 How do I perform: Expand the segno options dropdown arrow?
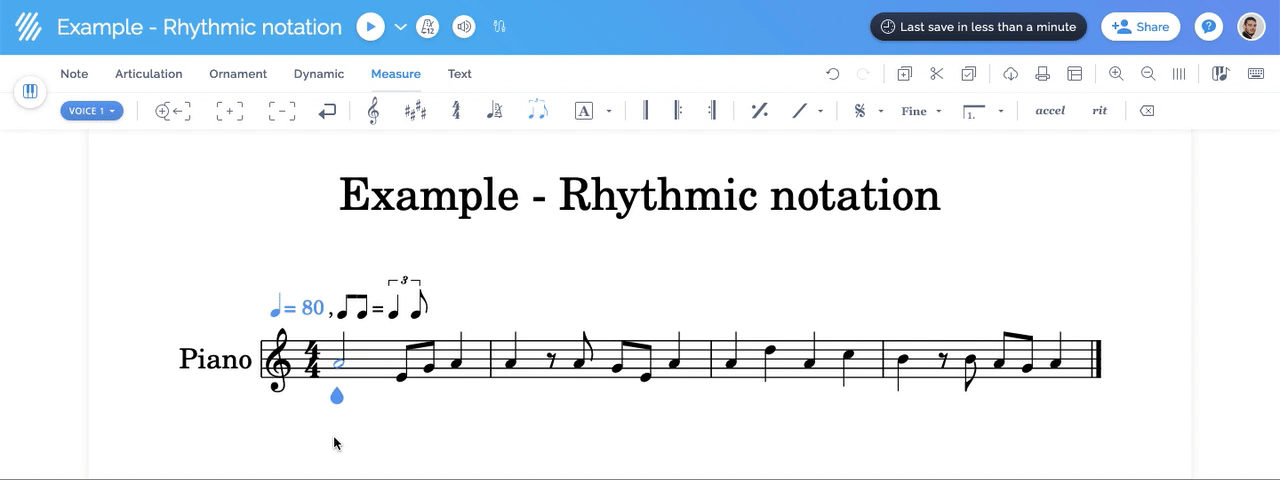[881, 111]
